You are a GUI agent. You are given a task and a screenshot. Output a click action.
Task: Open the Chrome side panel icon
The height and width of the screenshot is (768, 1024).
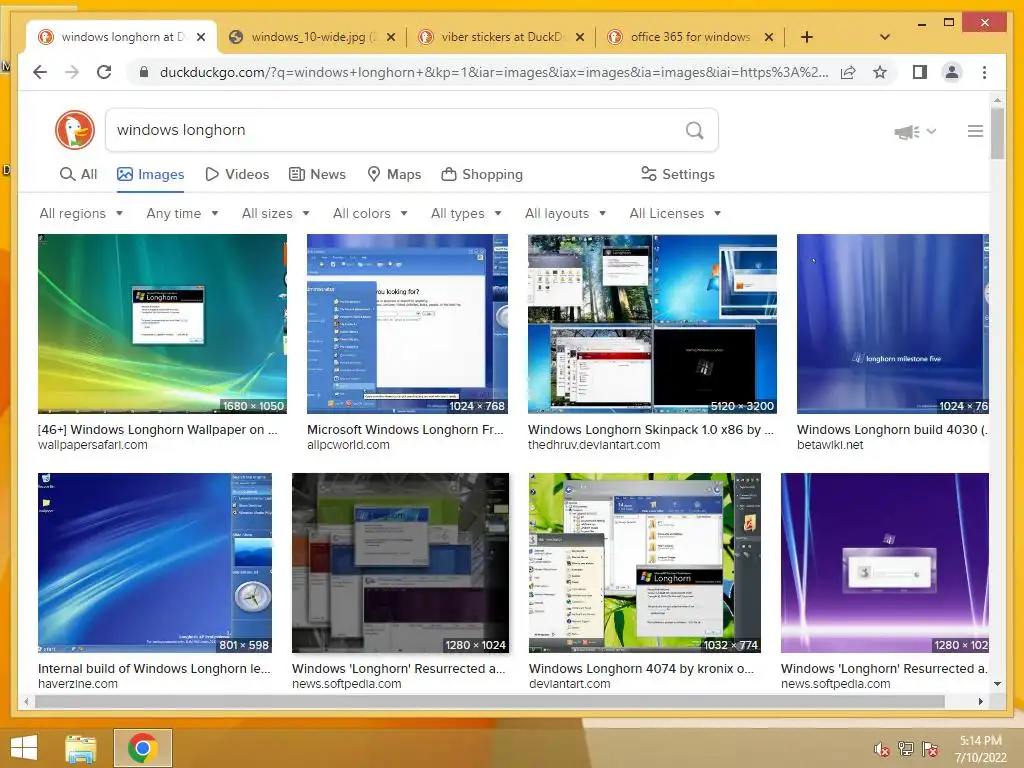920,72
